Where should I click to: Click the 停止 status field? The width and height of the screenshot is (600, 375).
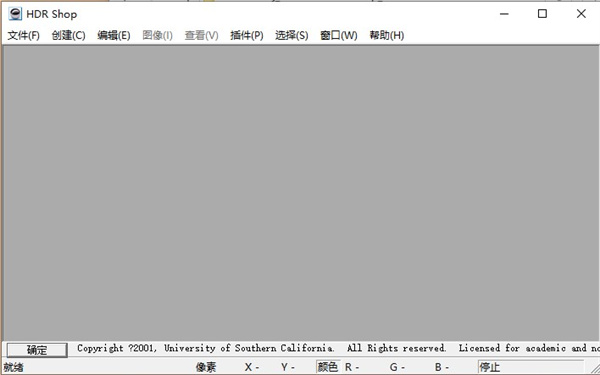pyautogui.click(x=531, y=367)
